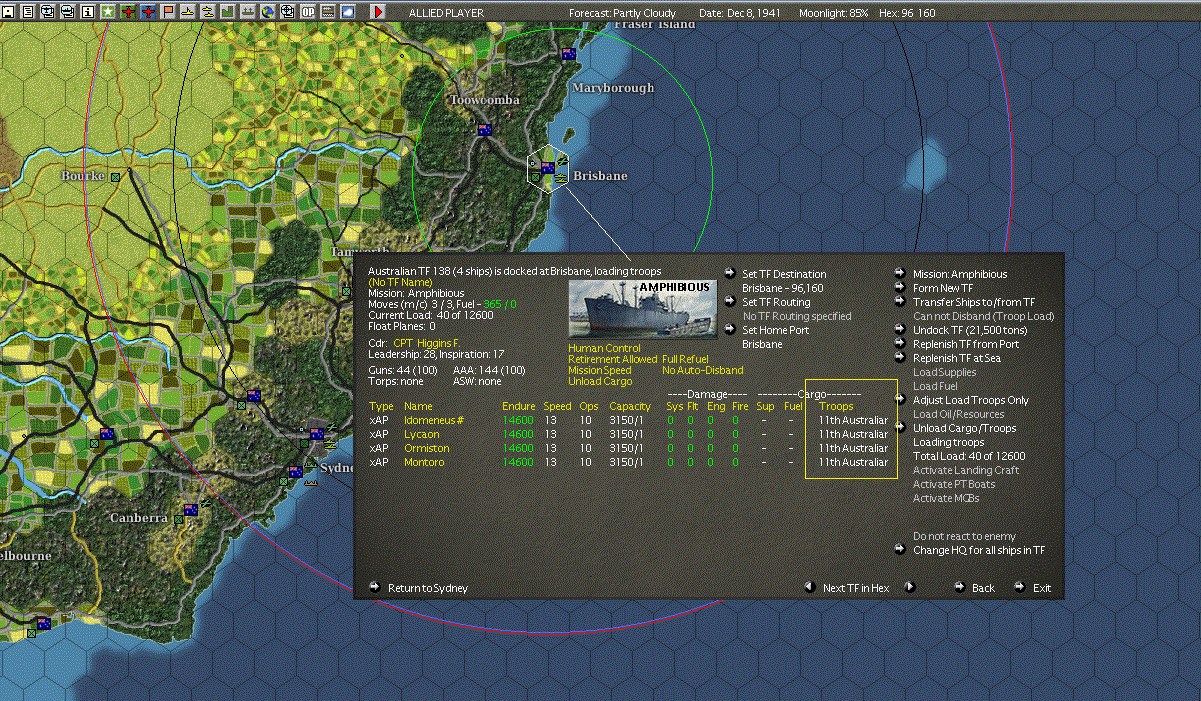Click the crosshair target toolbar icon
The width and height of the screenshot is (1201, 701).
[288, 12]
